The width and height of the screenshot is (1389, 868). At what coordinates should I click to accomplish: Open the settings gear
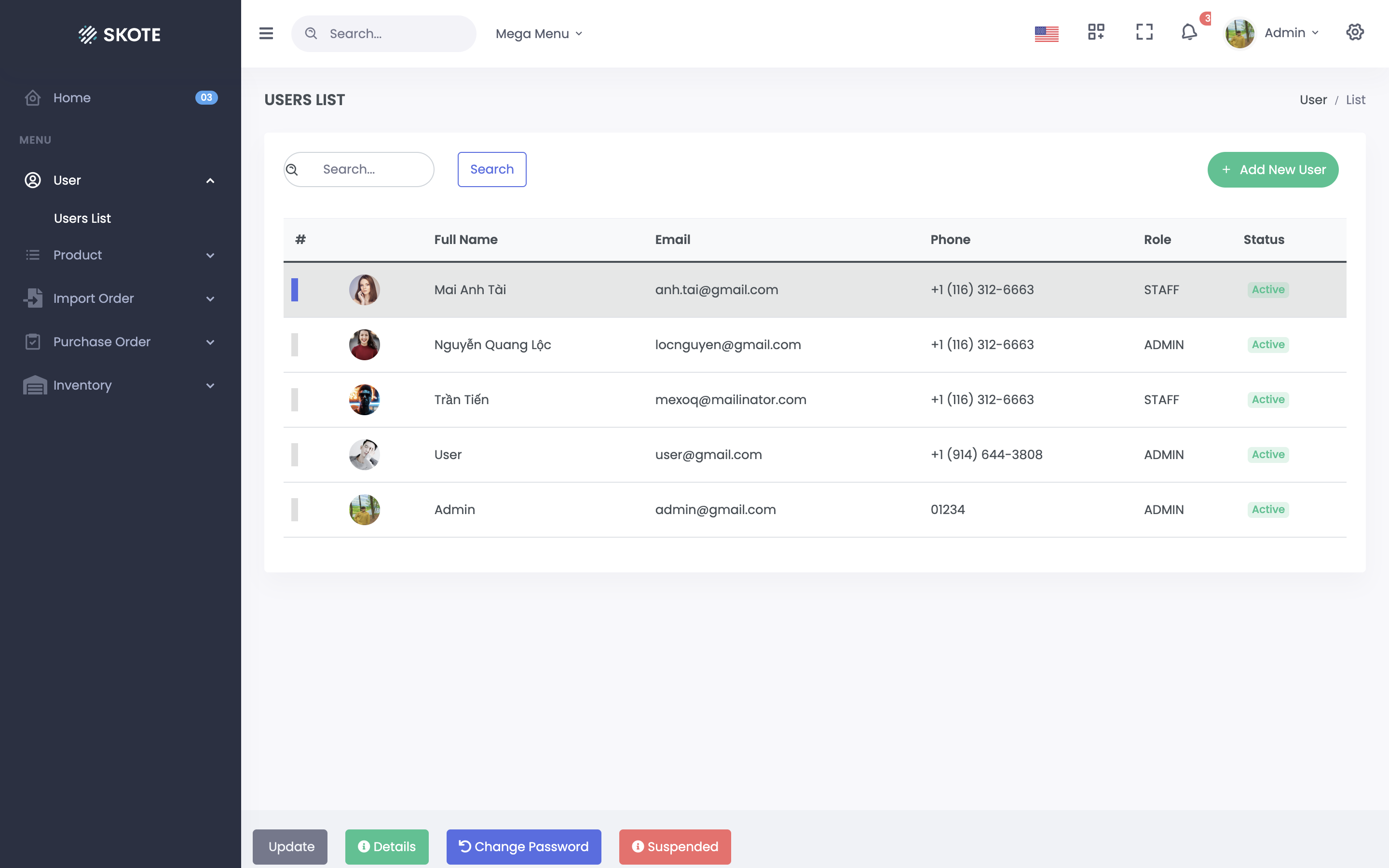1355,33
